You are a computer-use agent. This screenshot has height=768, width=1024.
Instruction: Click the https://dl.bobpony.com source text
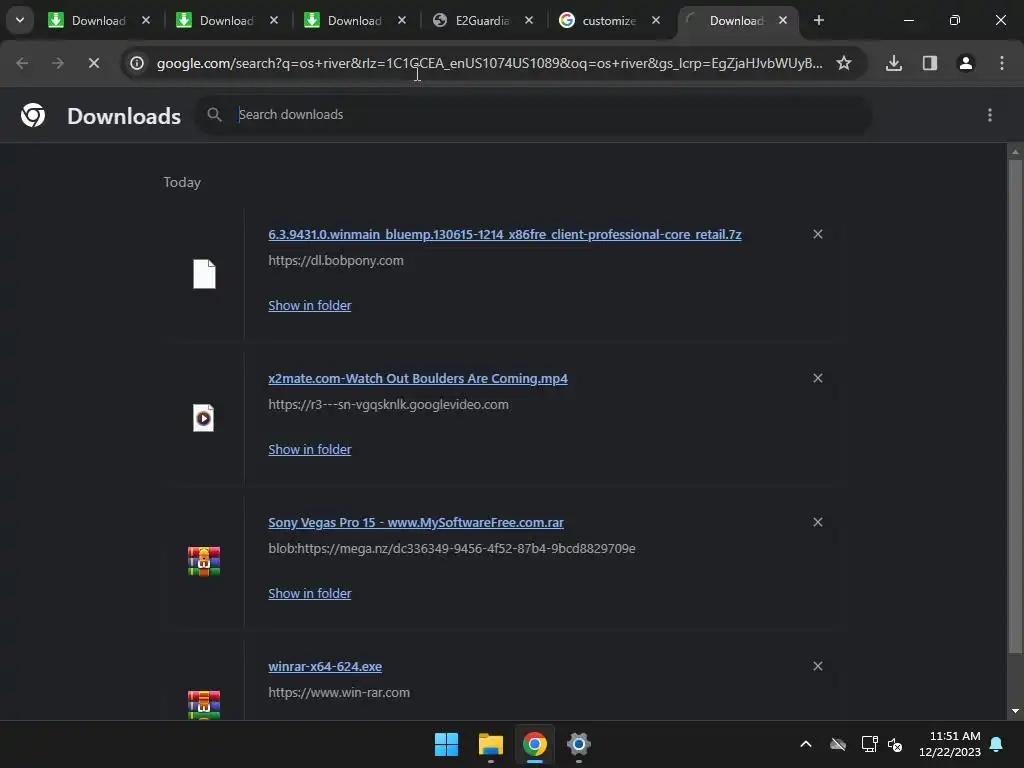336,261
